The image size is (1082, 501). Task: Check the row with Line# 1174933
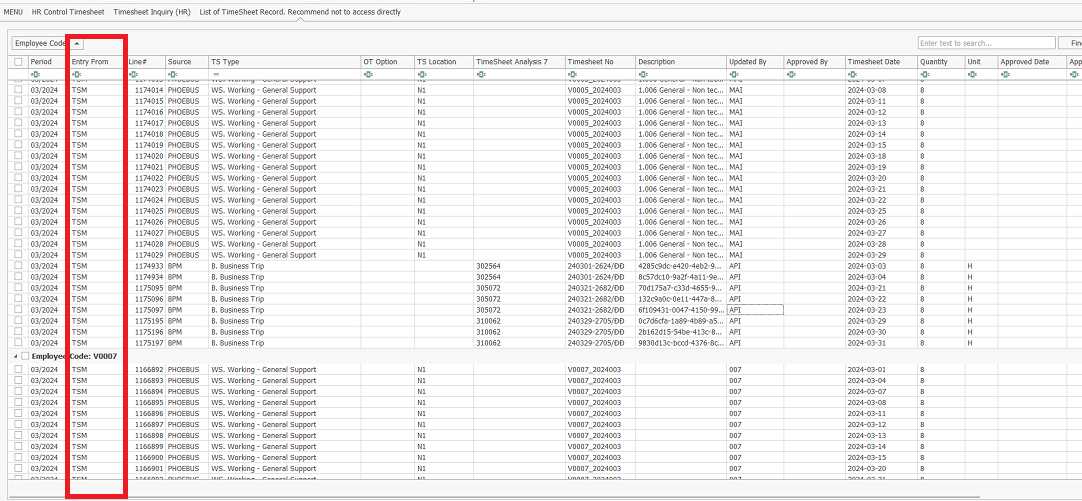click(18, 266)
